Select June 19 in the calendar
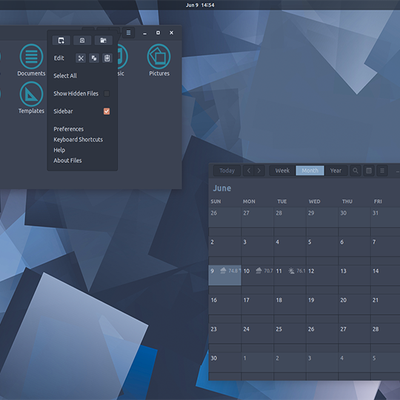 322,304
